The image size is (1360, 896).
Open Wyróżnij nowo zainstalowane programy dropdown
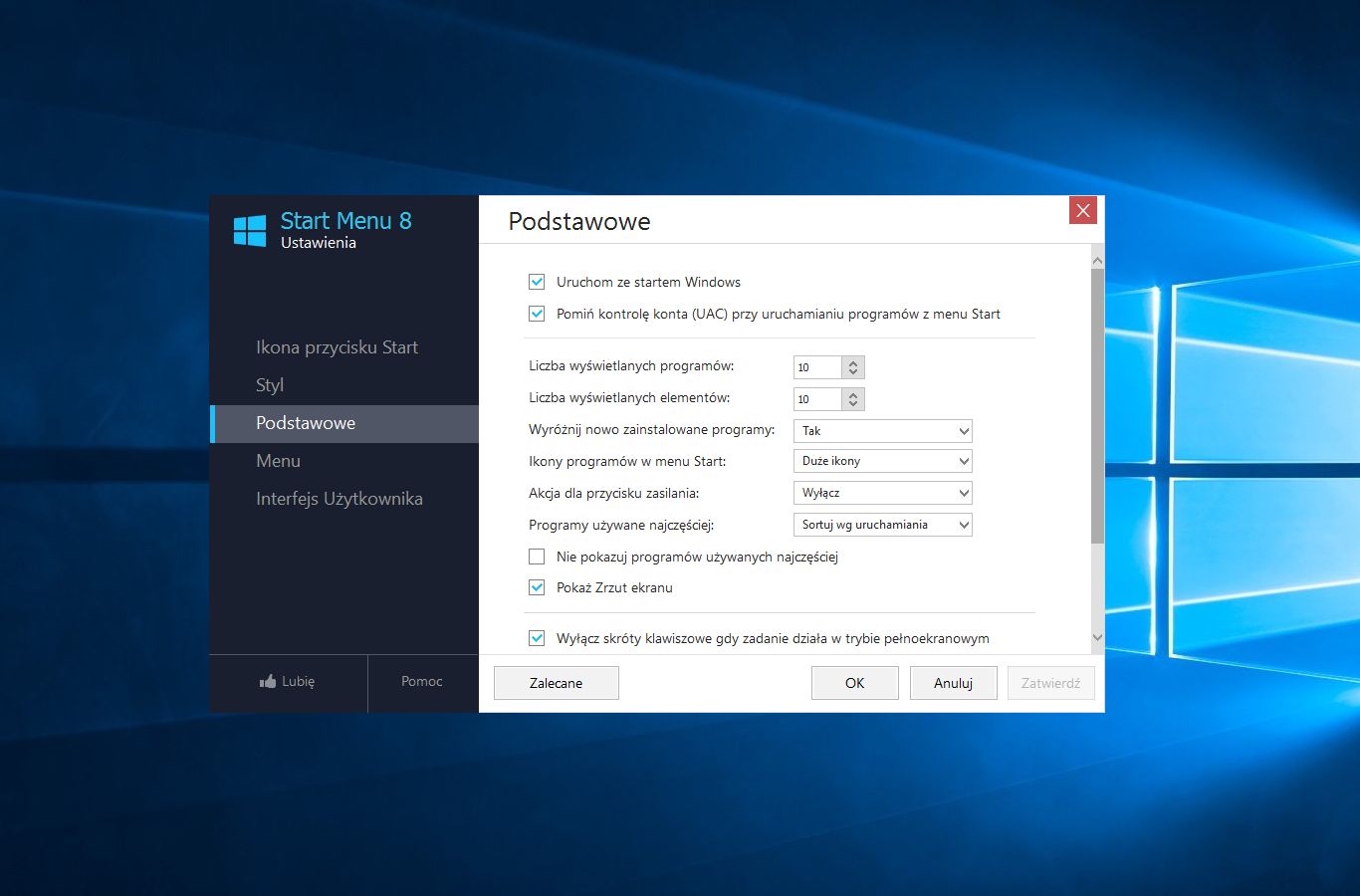click(883, 431)
